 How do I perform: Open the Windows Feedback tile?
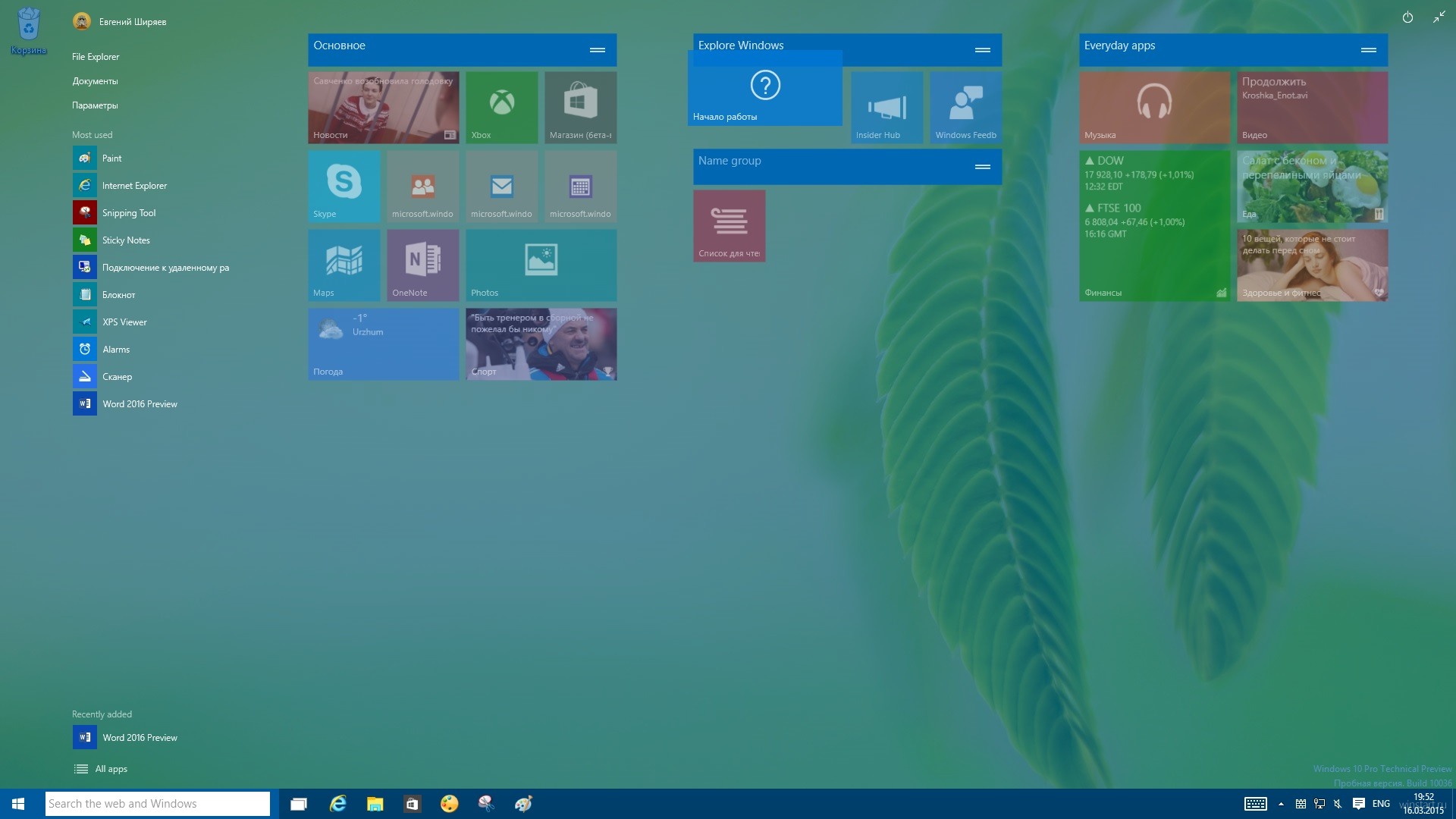coord(965,108)
